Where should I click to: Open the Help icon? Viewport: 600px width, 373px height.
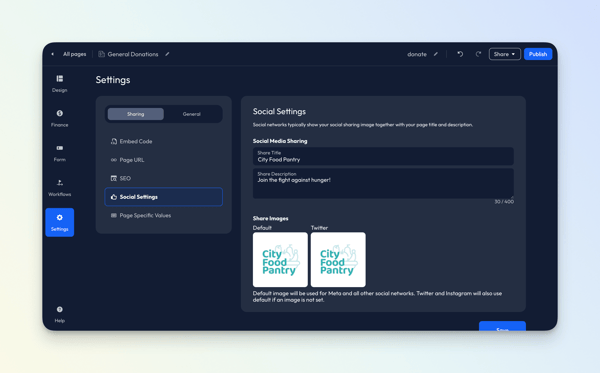(60, 309)
